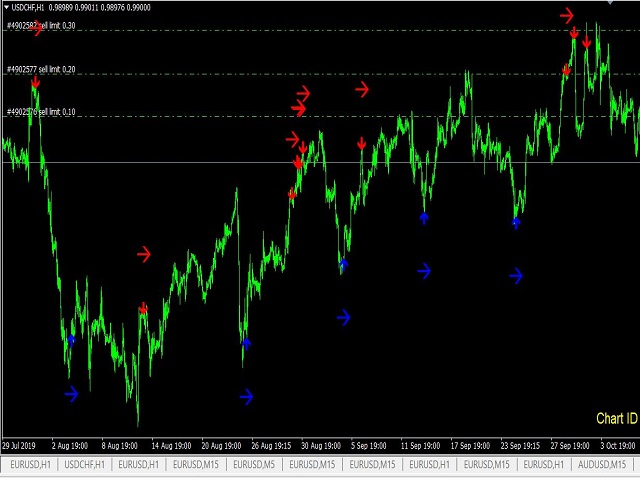Viewport: 640px width, 480px height.
Task: Click the 8 Aug 19:00 time axis label
Action: (x=120, y=446)
